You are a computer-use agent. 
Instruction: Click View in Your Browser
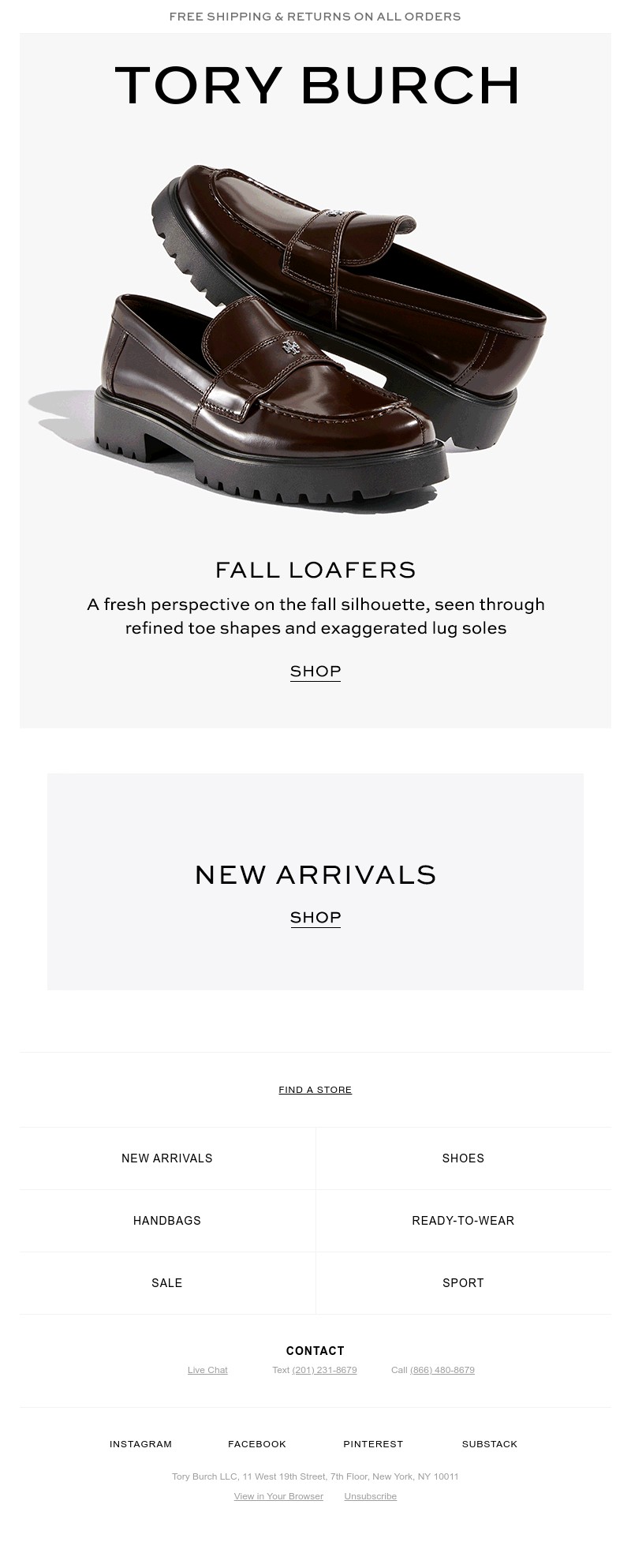278,1496
